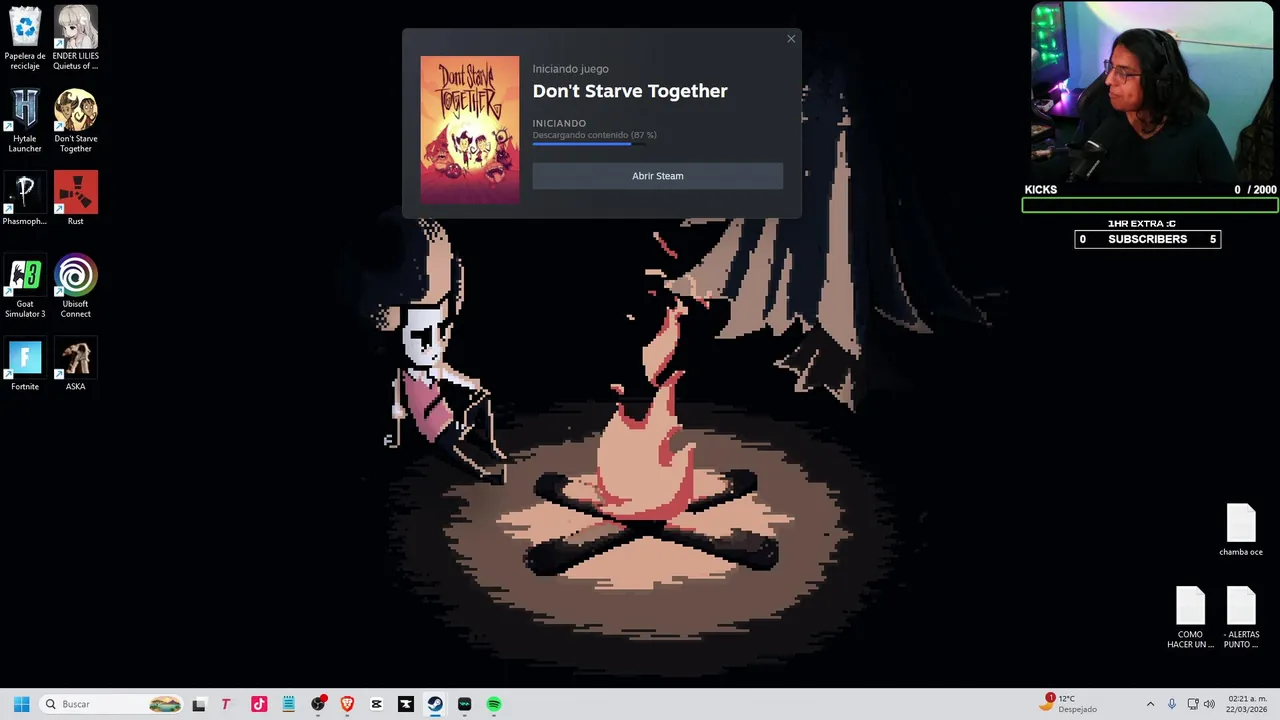This screenshot has width=1280, height=720.
Task: Open the network tray icon
Action: 1193,704
